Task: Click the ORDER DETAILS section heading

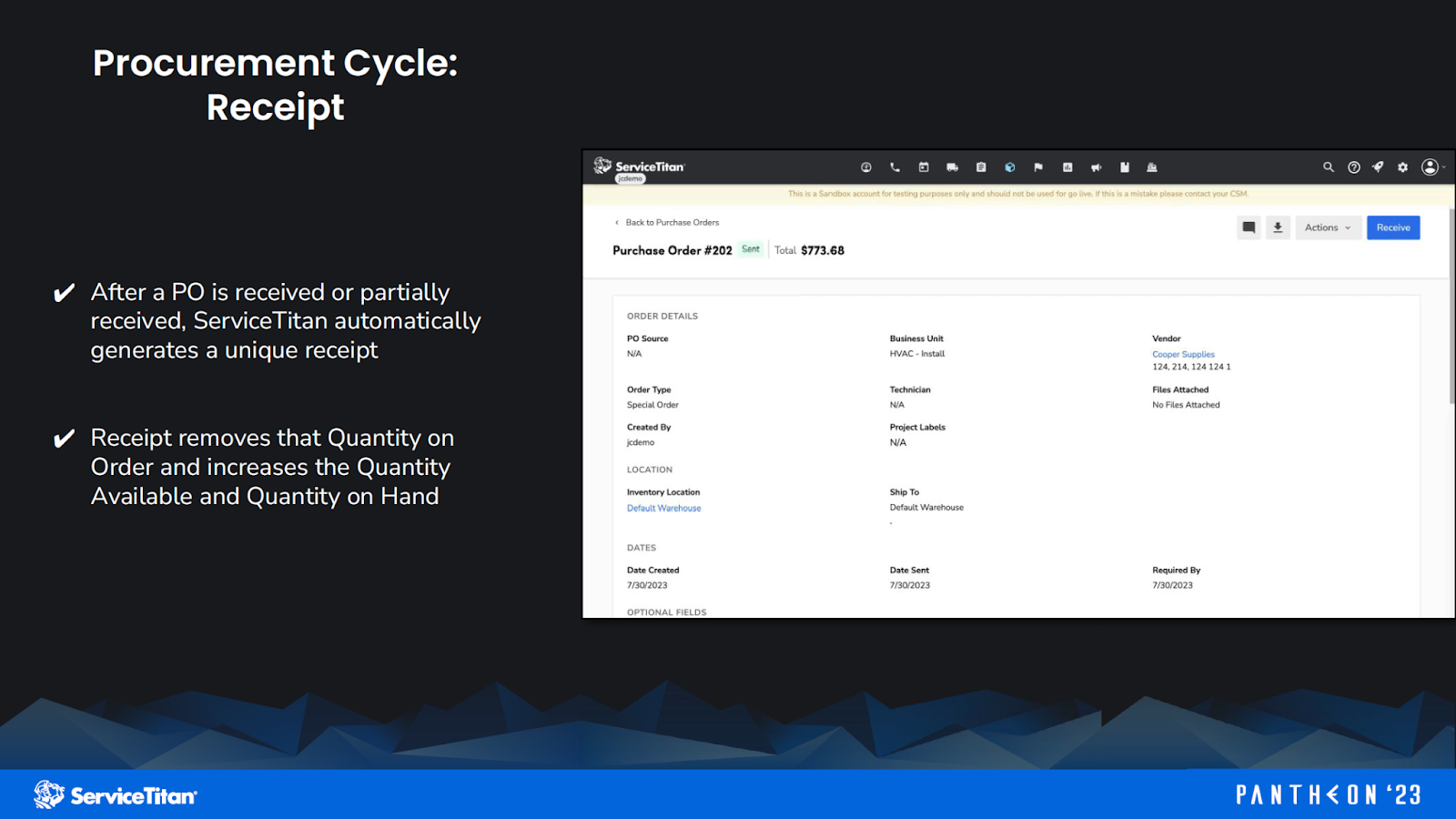Action: 662,317
